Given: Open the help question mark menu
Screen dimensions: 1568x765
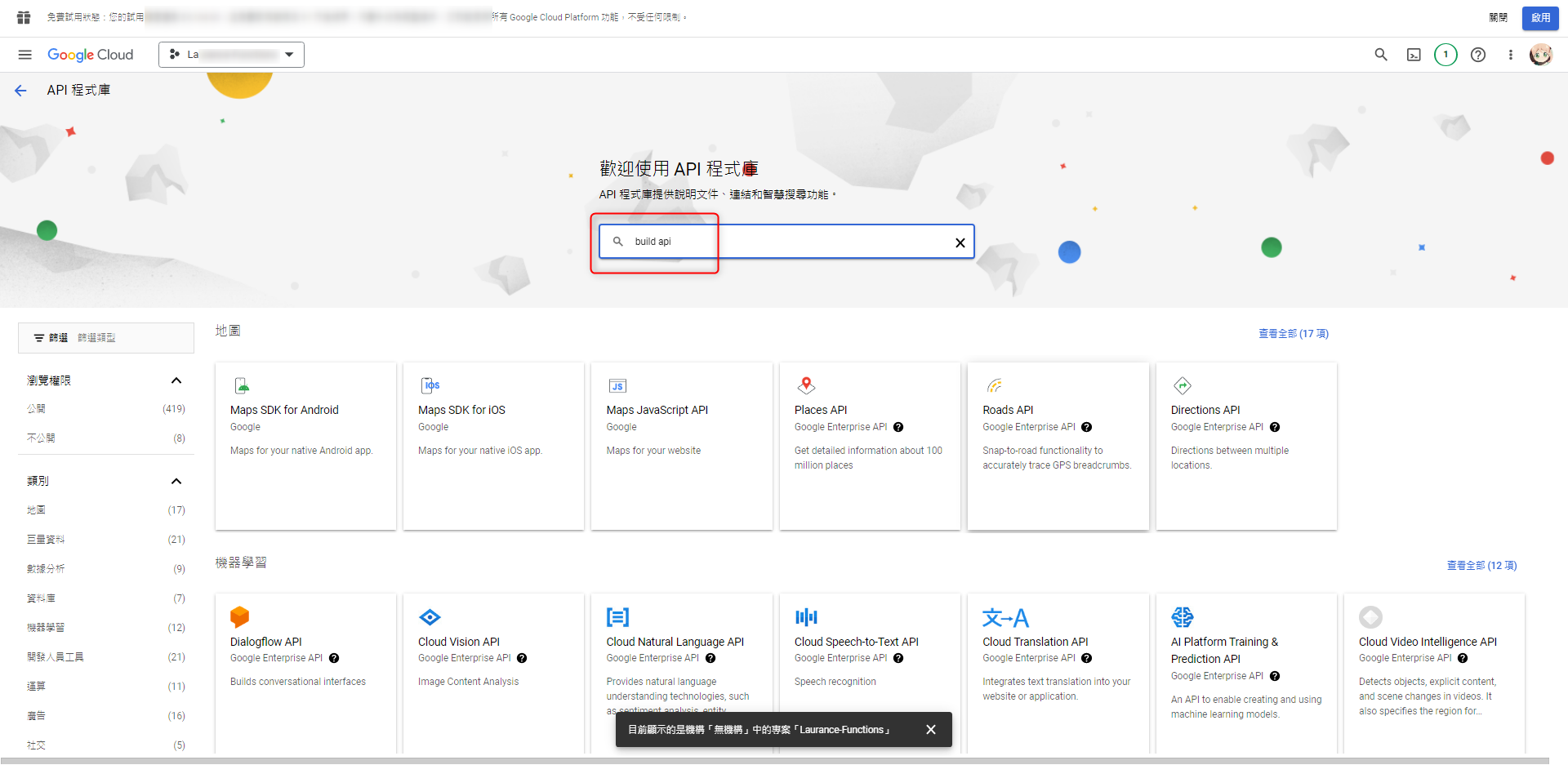Looking at the screenshot, I should 1478,55.
